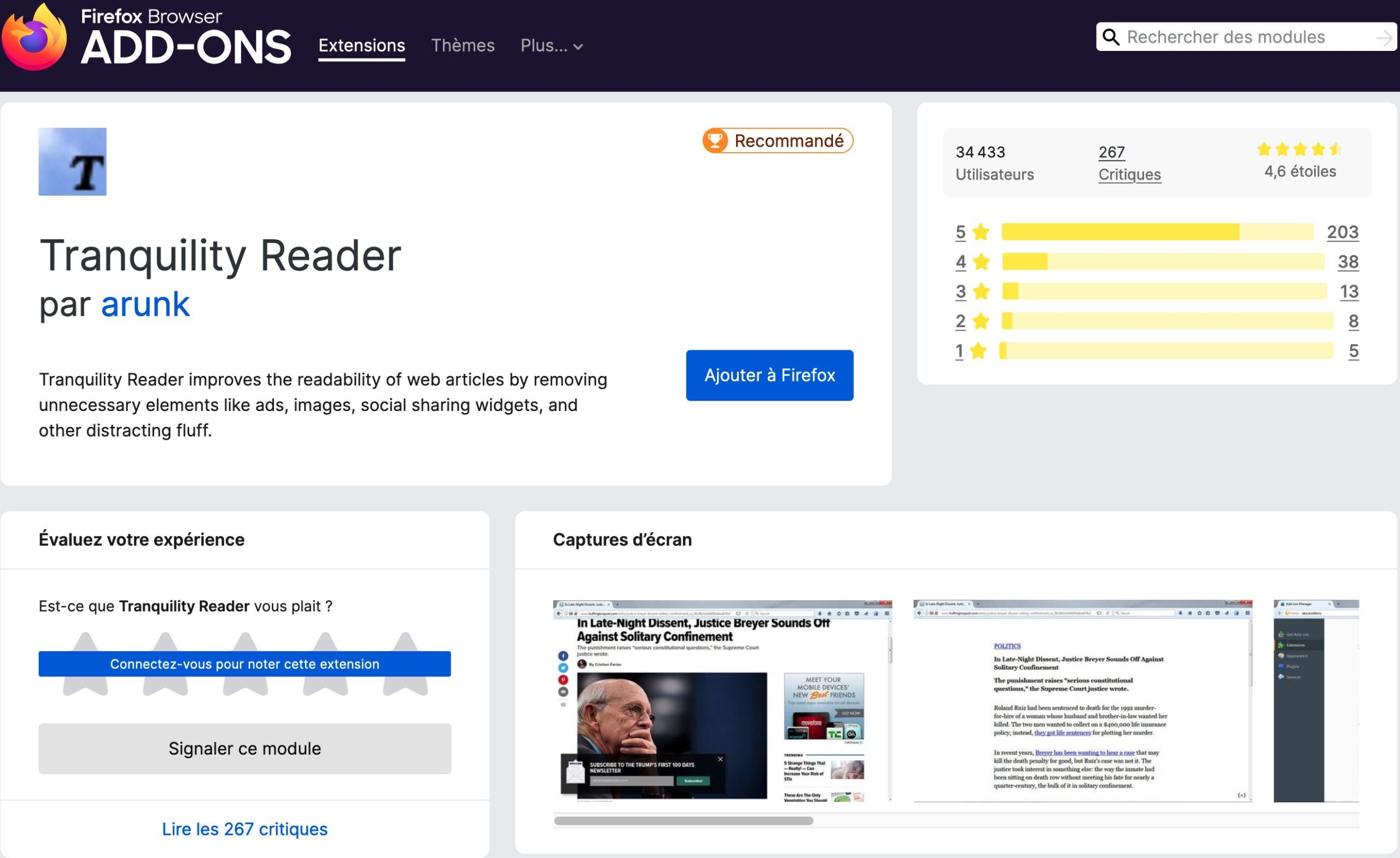1400x858 pixels.
Task: Click the Recommandé trophy icon
Action: 715,141
